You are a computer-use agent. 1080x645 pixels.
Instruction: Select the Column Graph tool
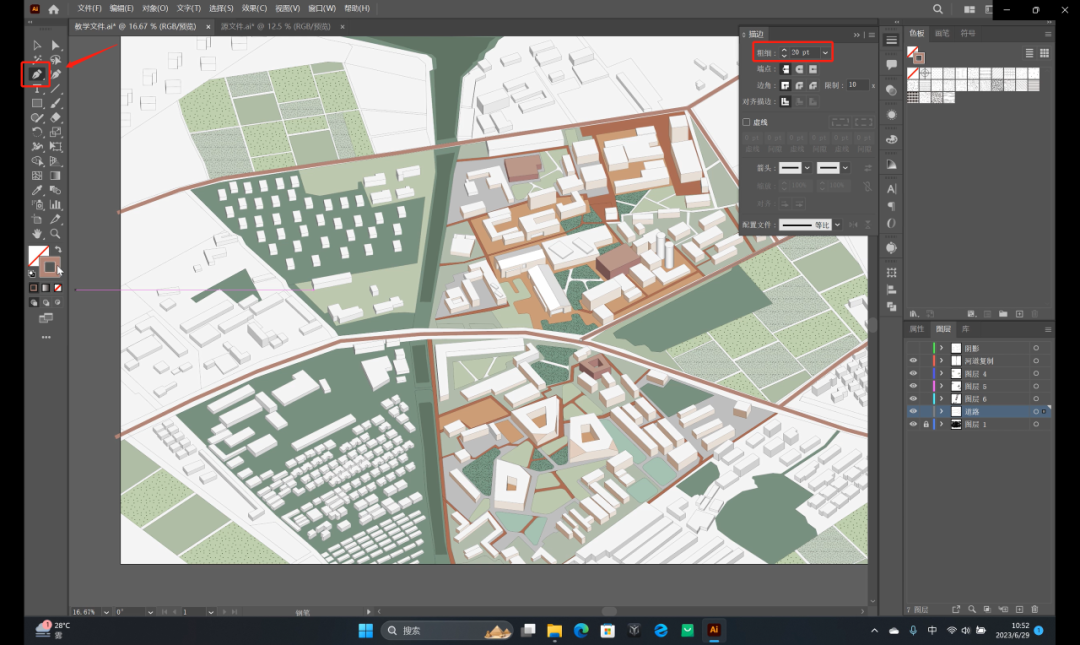55,205
